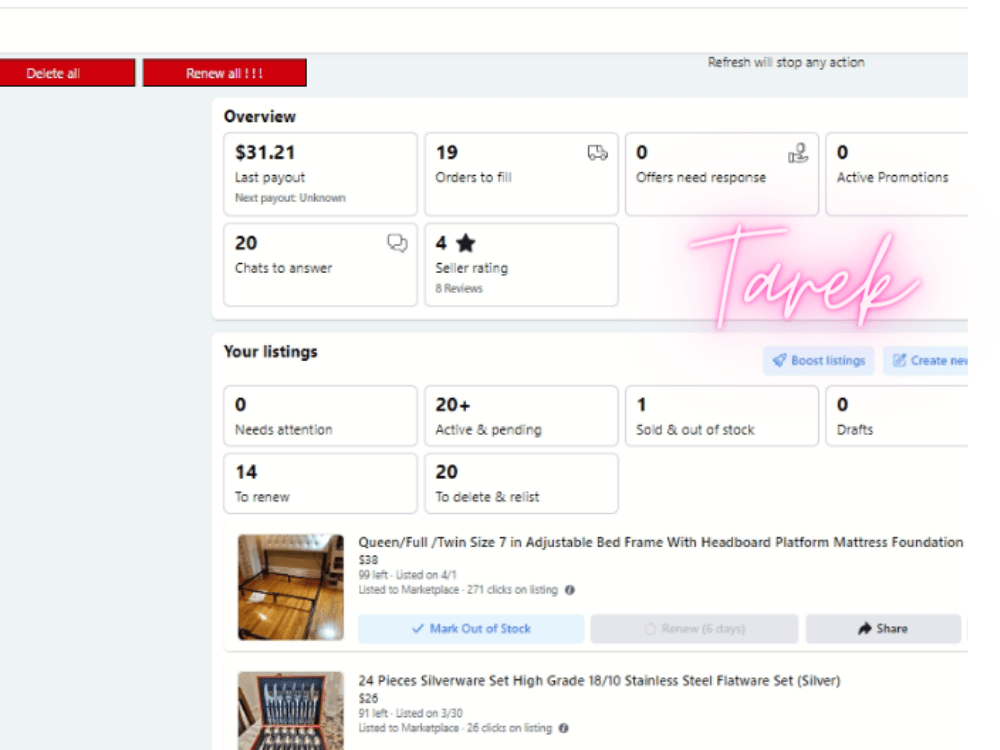Image resolution: width=1000 pixels, height=750 pixels.
Task: Select the Drafts filter card
Action: 897,416
